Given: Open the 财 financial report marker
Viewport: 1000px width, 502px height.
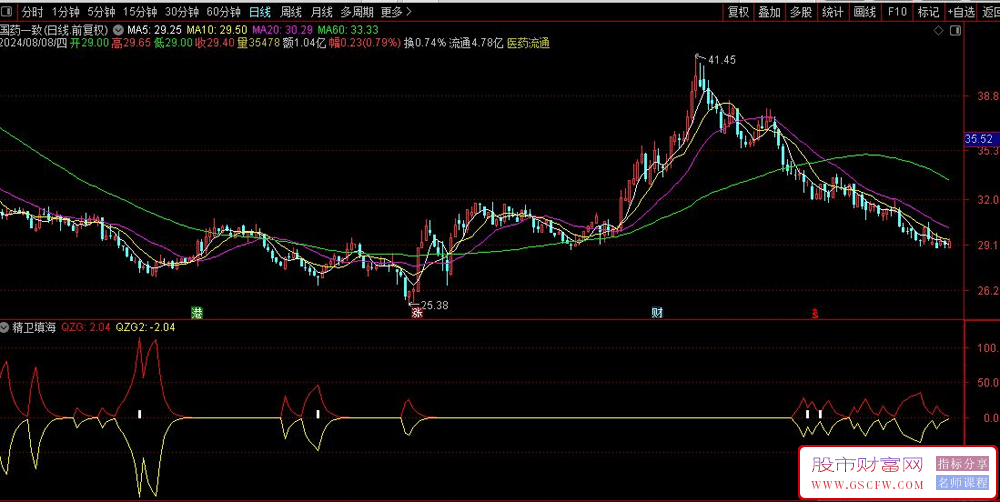Looking at the screenshot, I should [656, 313].
